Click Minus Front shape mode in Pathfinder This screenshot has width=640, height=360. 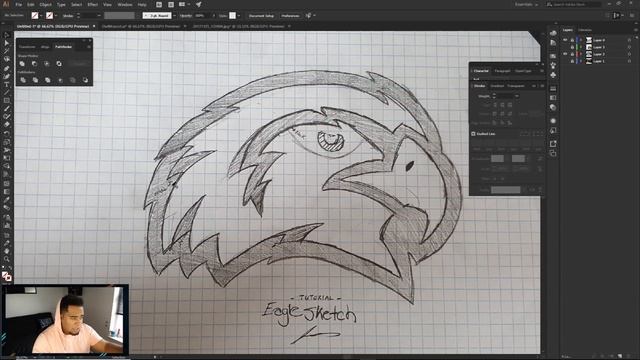tap(34, 64)
